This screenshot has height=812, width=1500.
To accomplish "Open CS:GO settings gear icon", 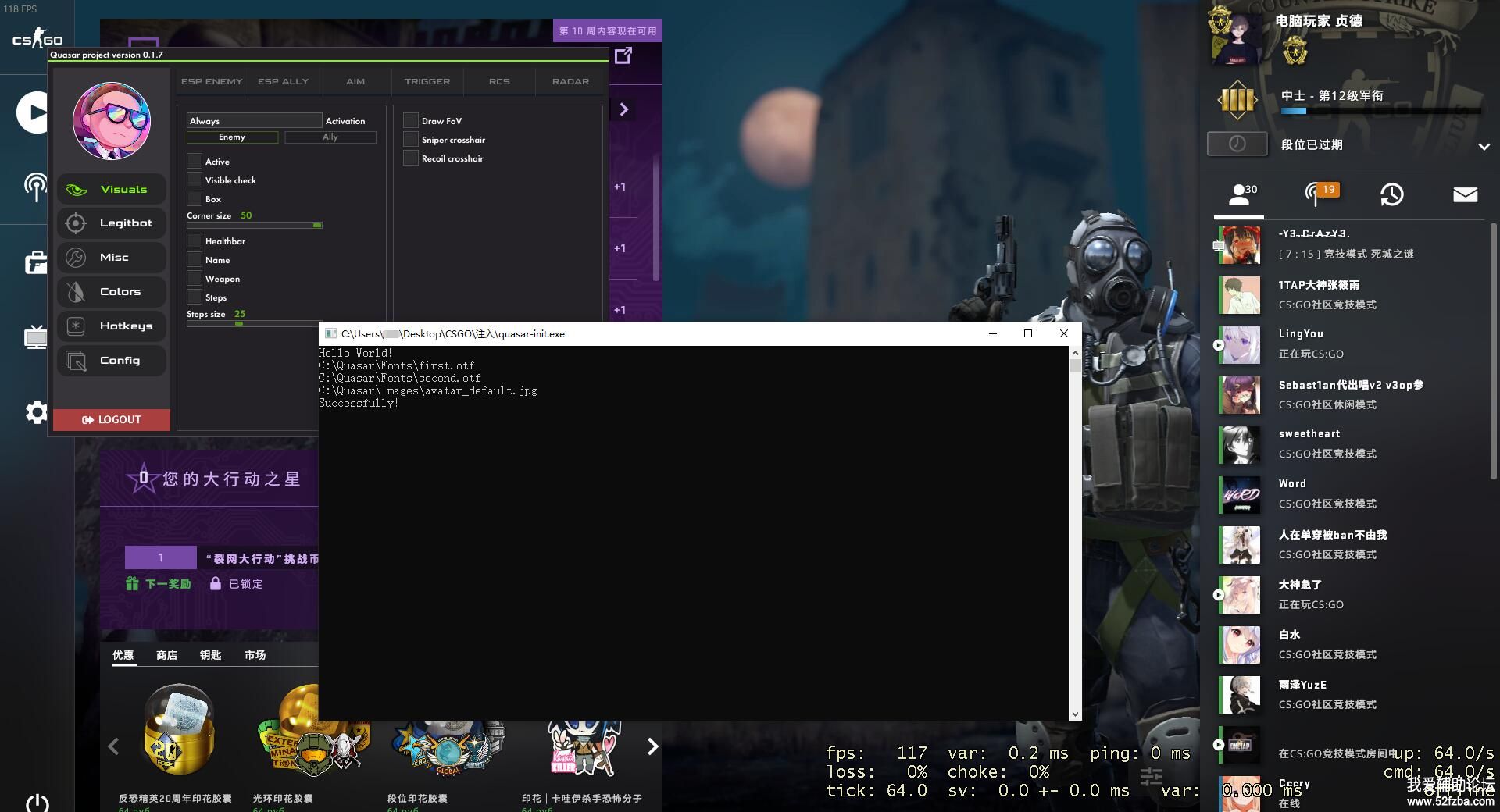I will click(x=36, y=412).
